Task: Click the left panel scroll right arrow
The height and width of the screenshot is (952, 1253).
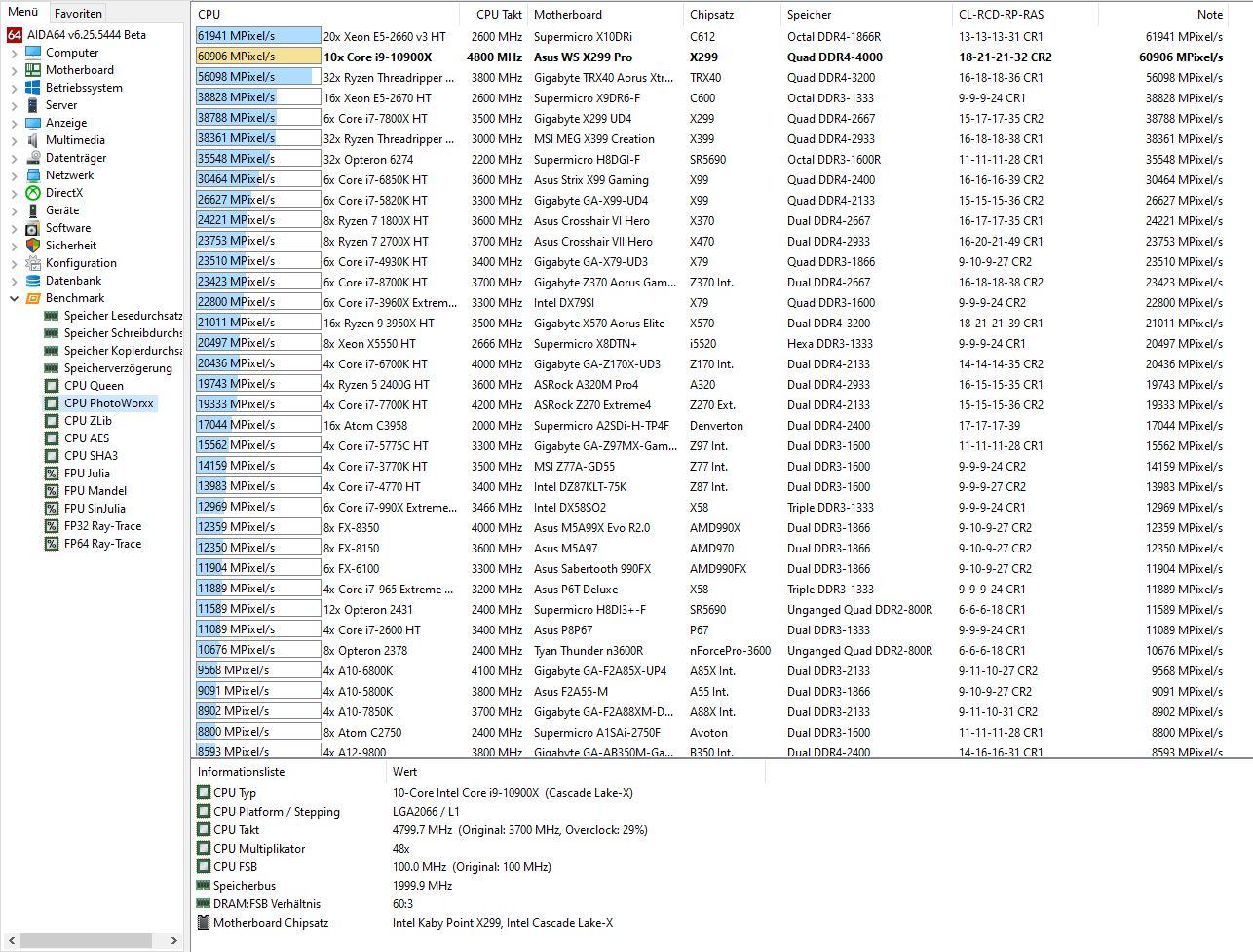Action: point(174,940)
